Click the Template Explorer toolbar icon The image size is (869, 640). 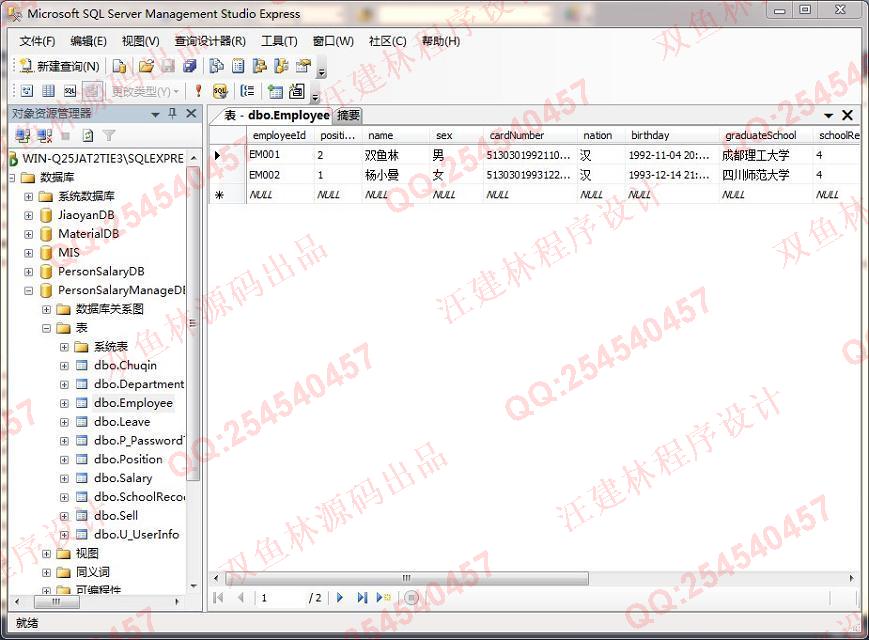[x=281, y=66]
